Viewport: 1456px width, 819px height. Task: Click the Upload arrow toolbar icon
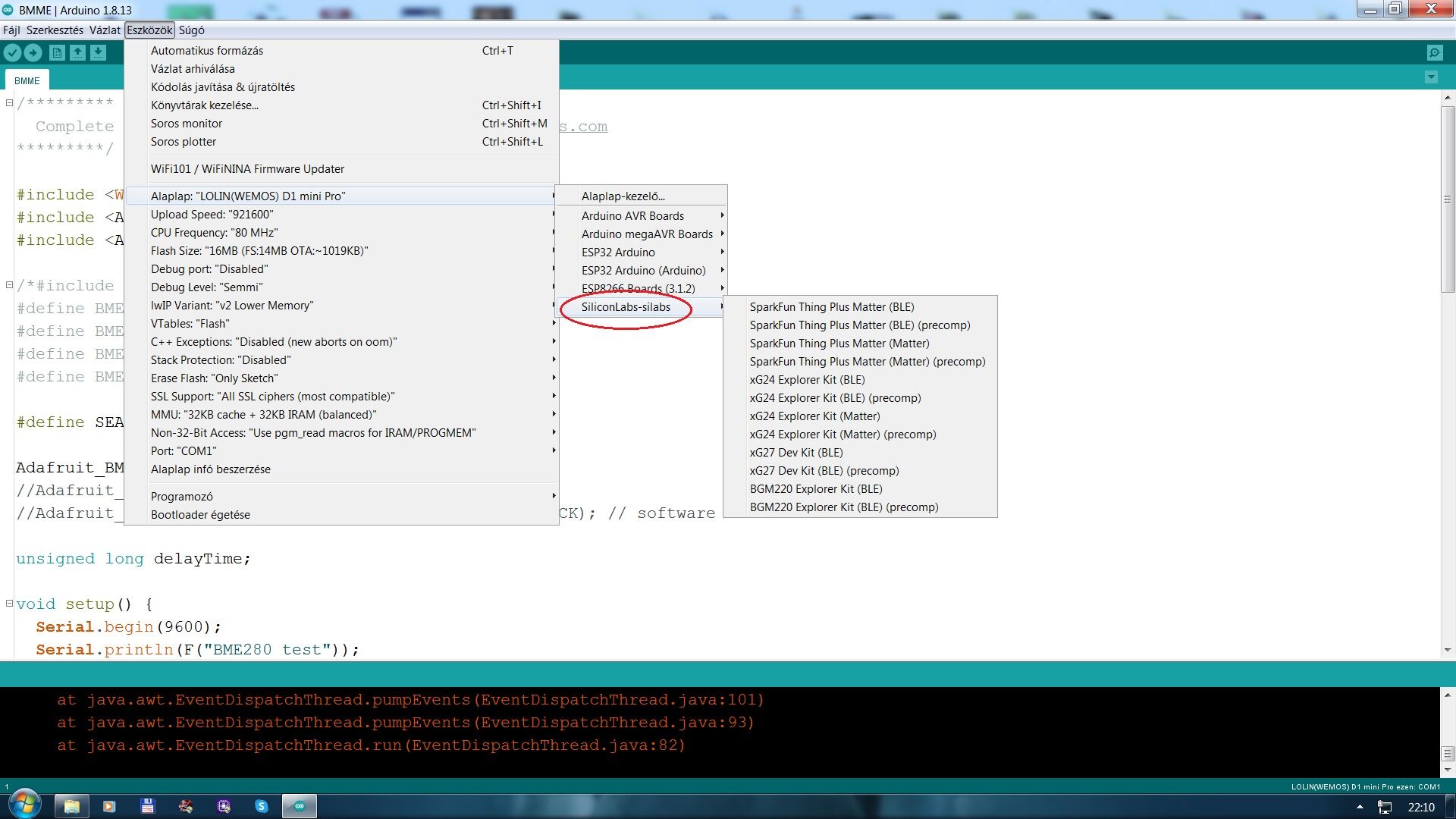(x=33, y=52)
